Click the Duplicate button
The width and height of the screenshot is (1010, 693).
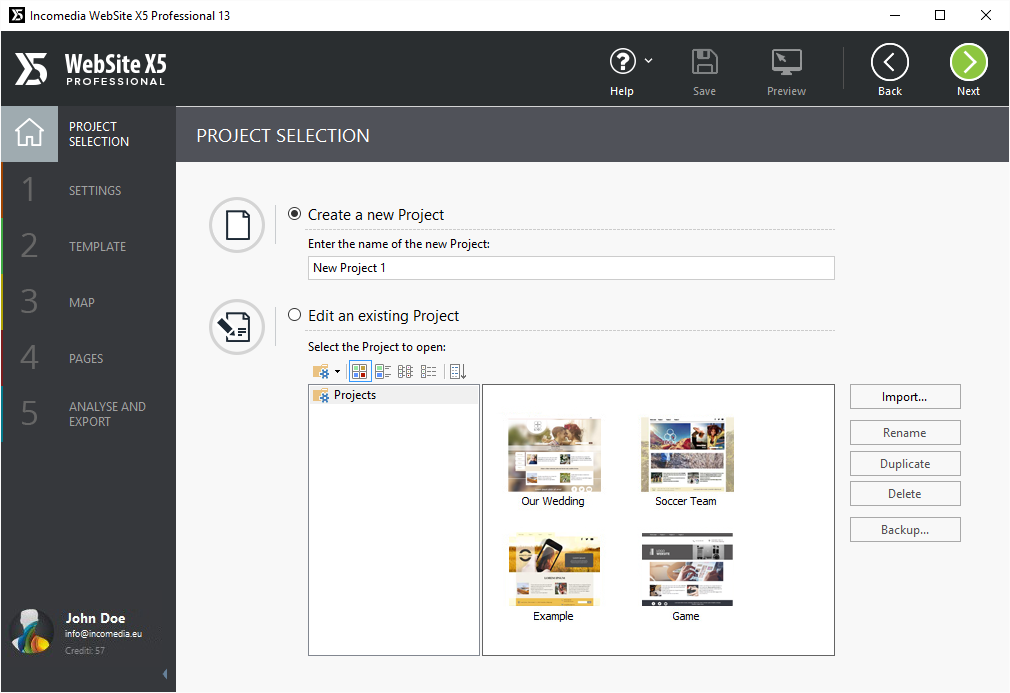coord(905,464)
